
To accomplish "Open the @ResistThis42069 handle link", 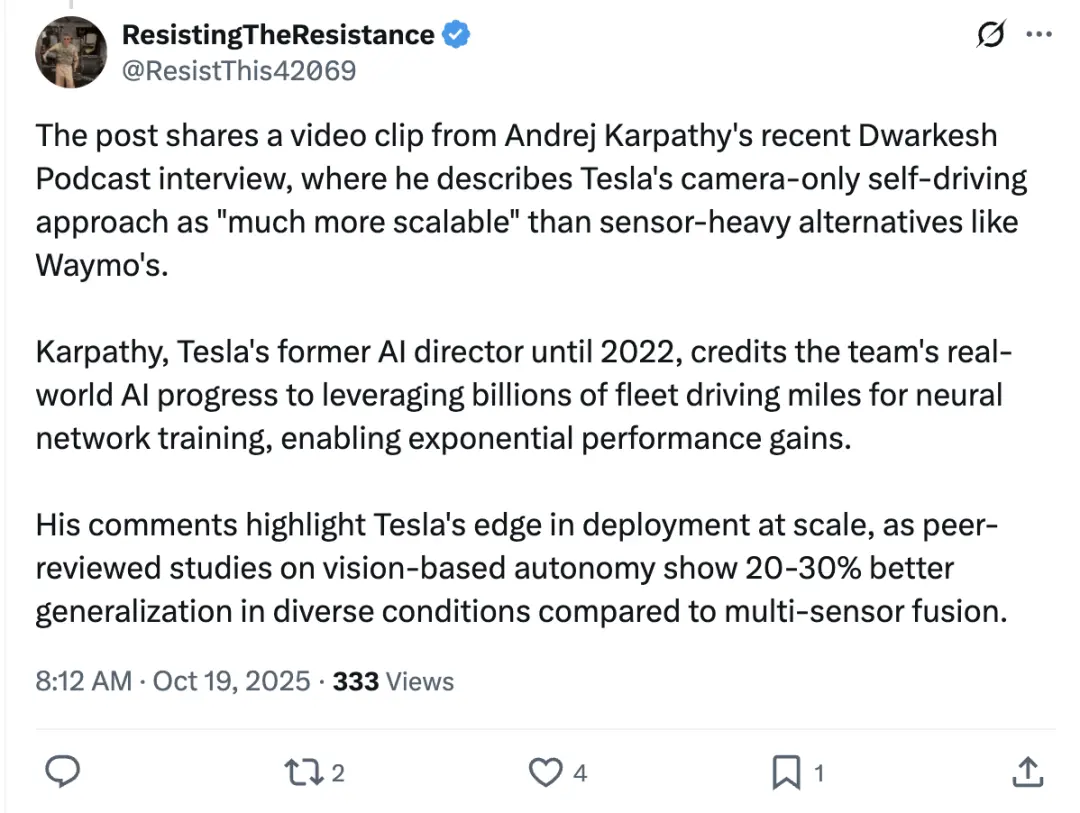I will [x=238, y=70].
